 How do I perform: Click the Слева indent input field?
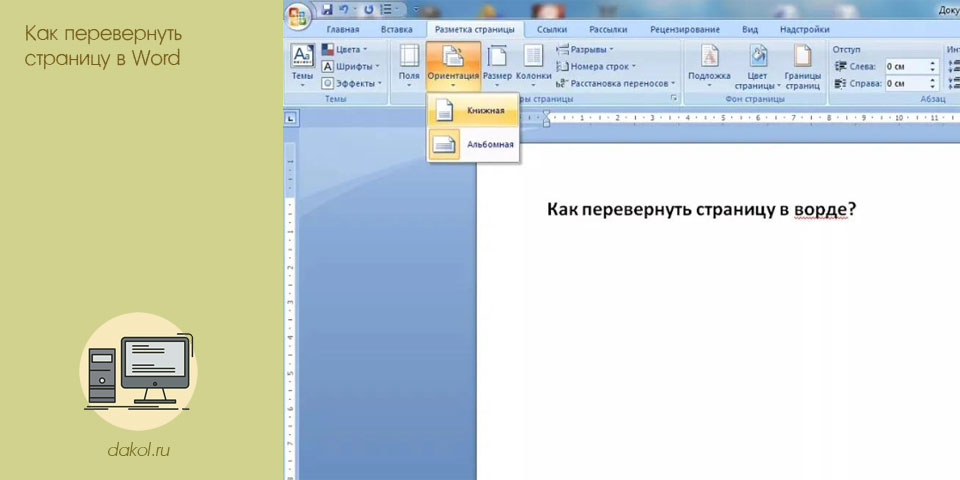point(906,66)
